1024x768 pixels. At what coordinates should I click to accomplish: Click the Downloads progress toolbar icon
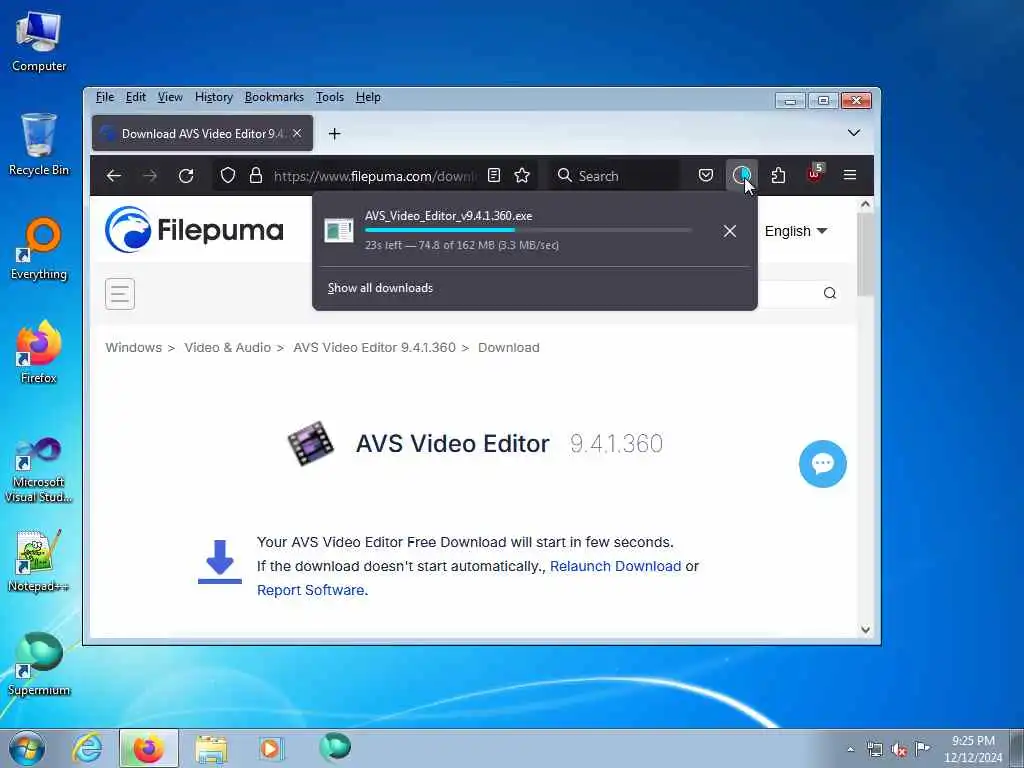click(x=741, y=175)
